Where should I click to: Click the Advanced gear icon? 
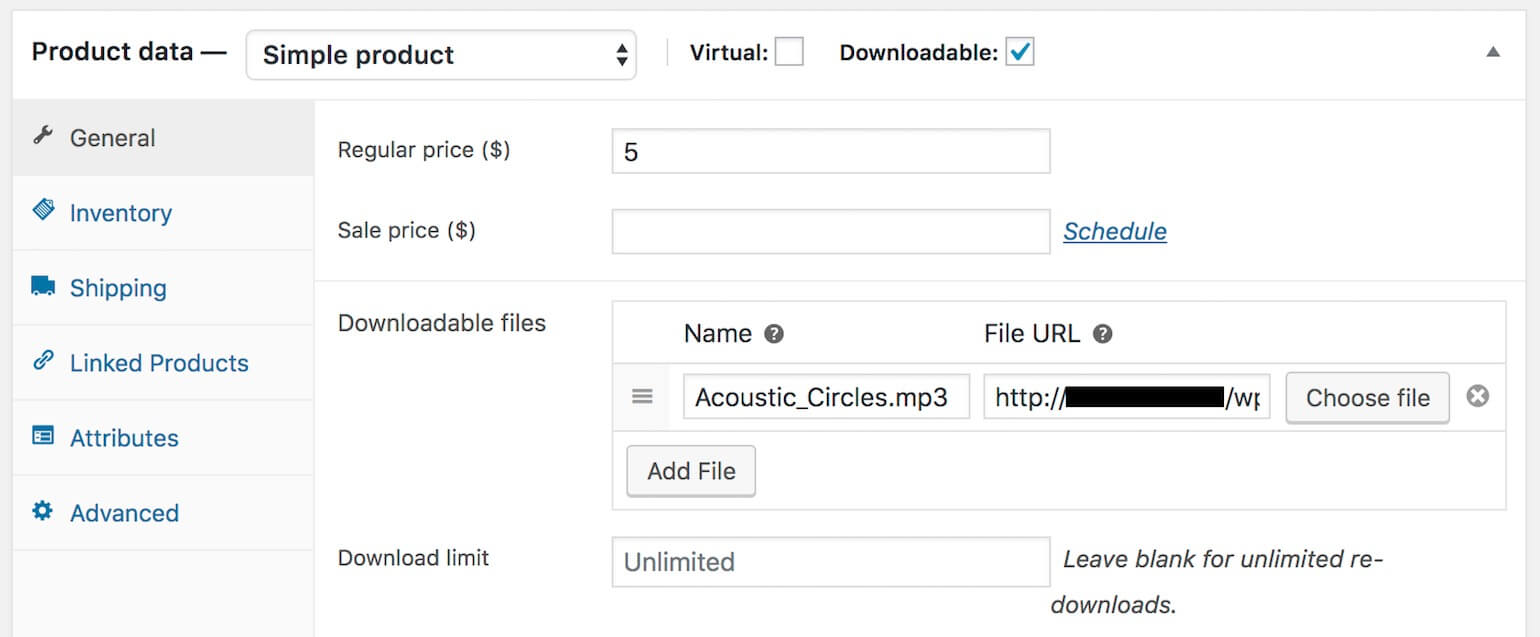(44, 512)
